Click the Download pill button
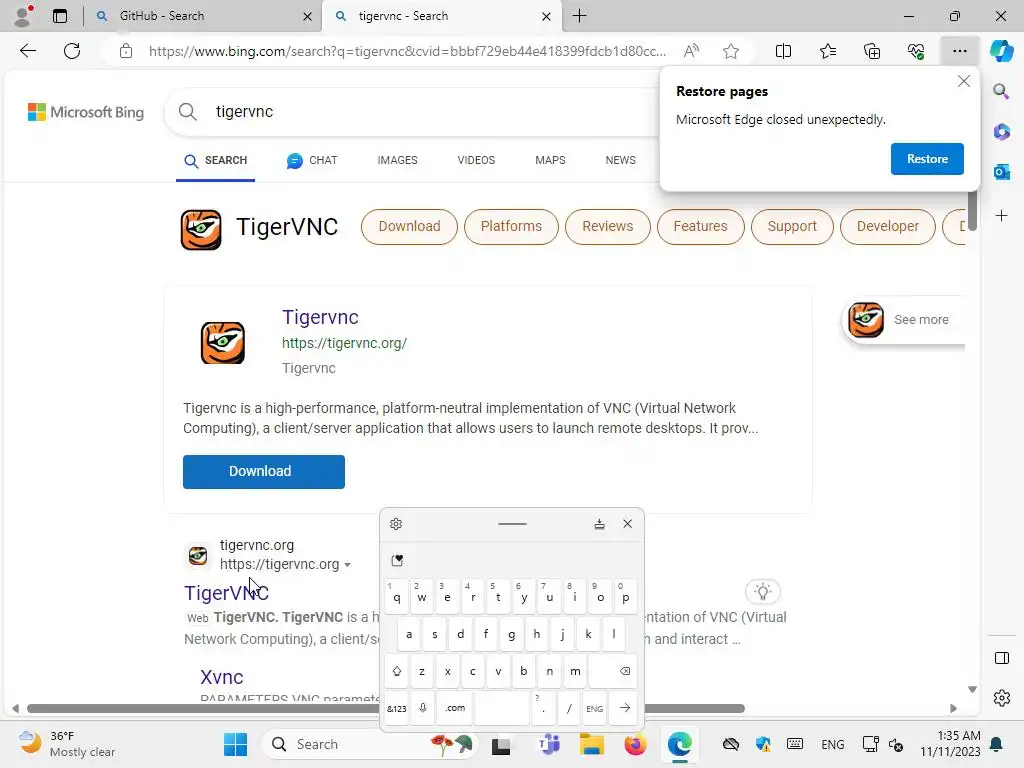1024x768 pixels. (409, 227)
